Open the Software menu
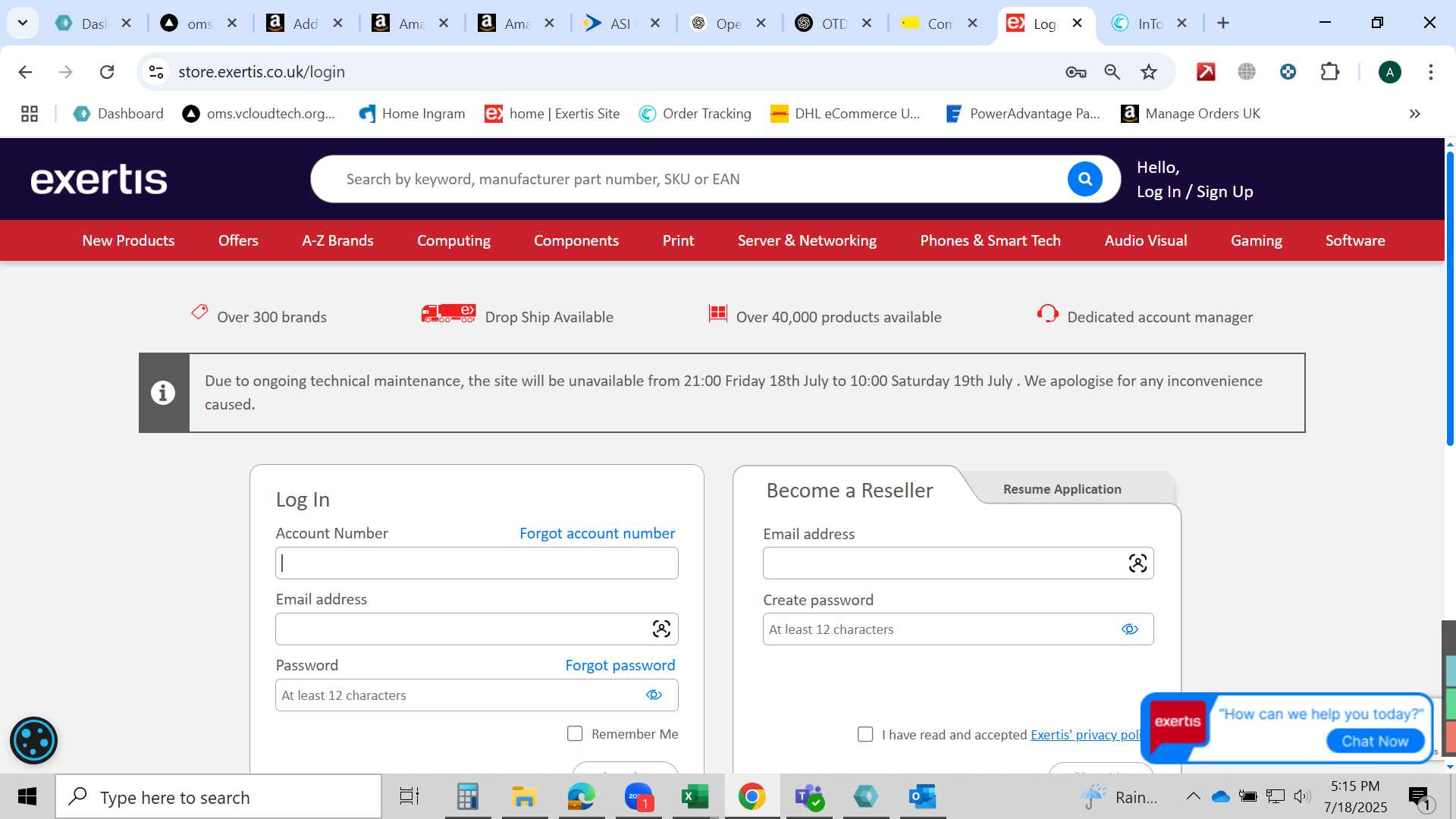 (1354, 240)
